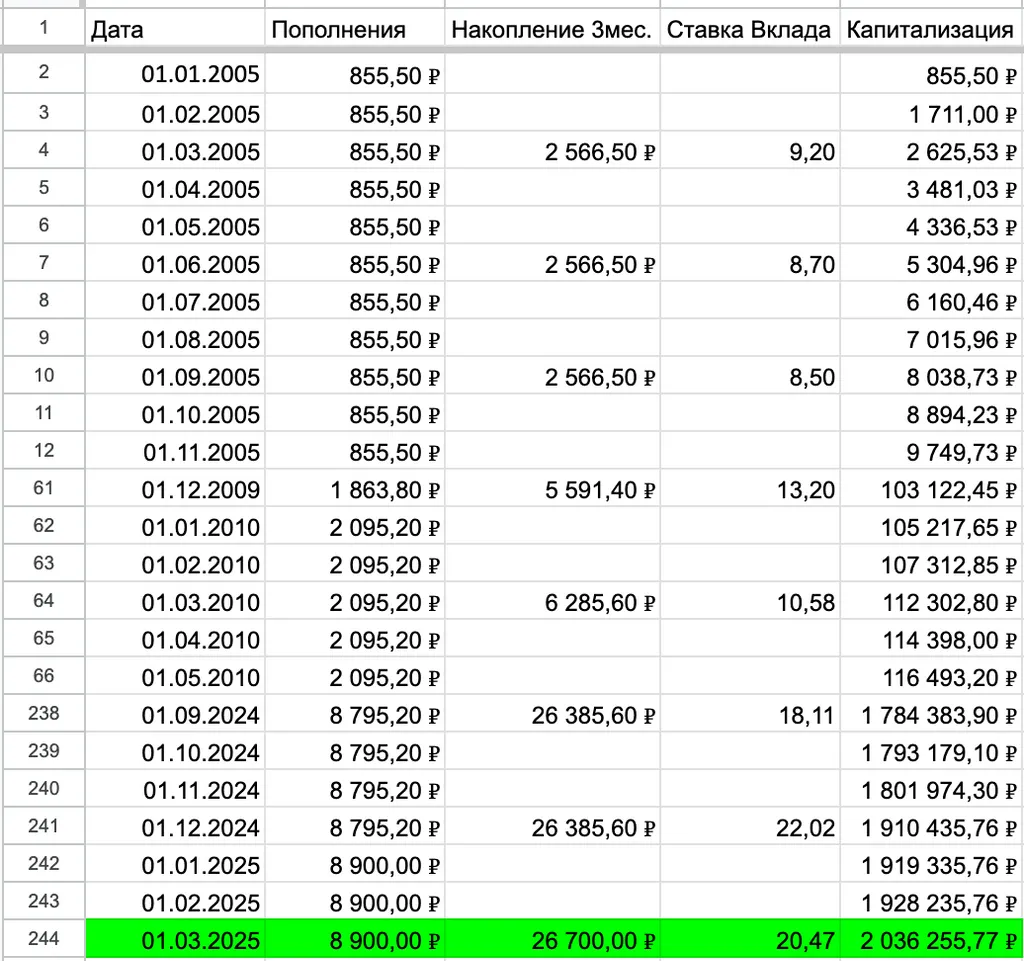The width and height of the screenshot is (1024, 961).
Task: Select the "Пополнения" header cell
Action: tap(354, 30)
